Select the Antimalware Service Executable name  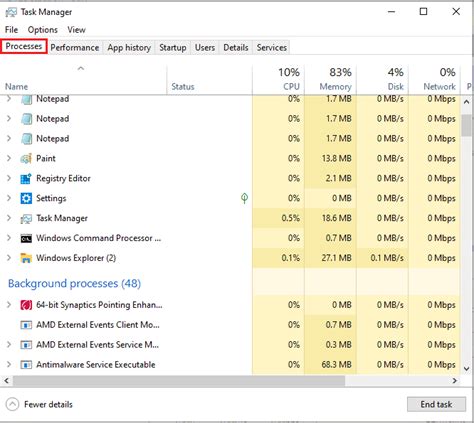96,365
